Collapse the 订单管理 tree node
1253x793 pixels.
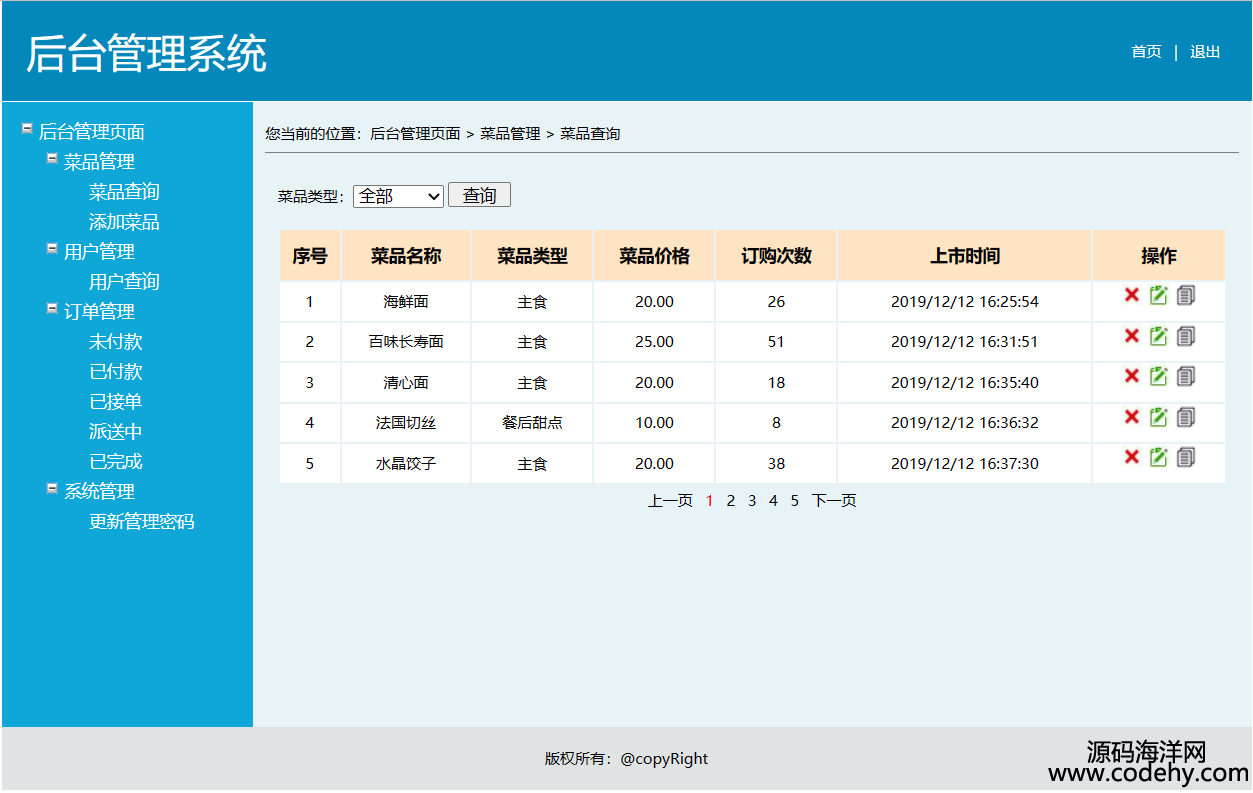[x=52, y=308]
